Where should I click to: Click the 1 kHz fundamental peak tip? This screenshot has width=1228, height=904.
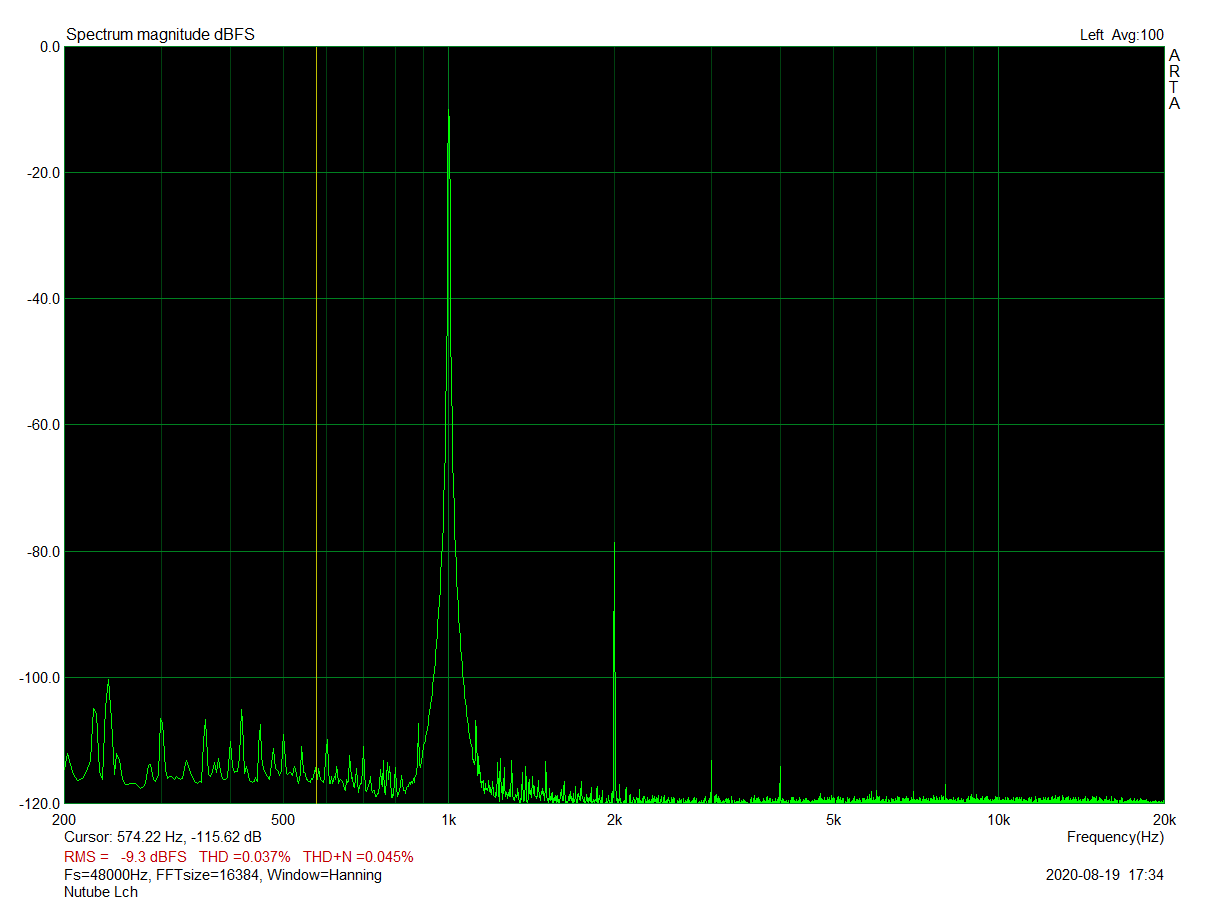coord(448,110)
